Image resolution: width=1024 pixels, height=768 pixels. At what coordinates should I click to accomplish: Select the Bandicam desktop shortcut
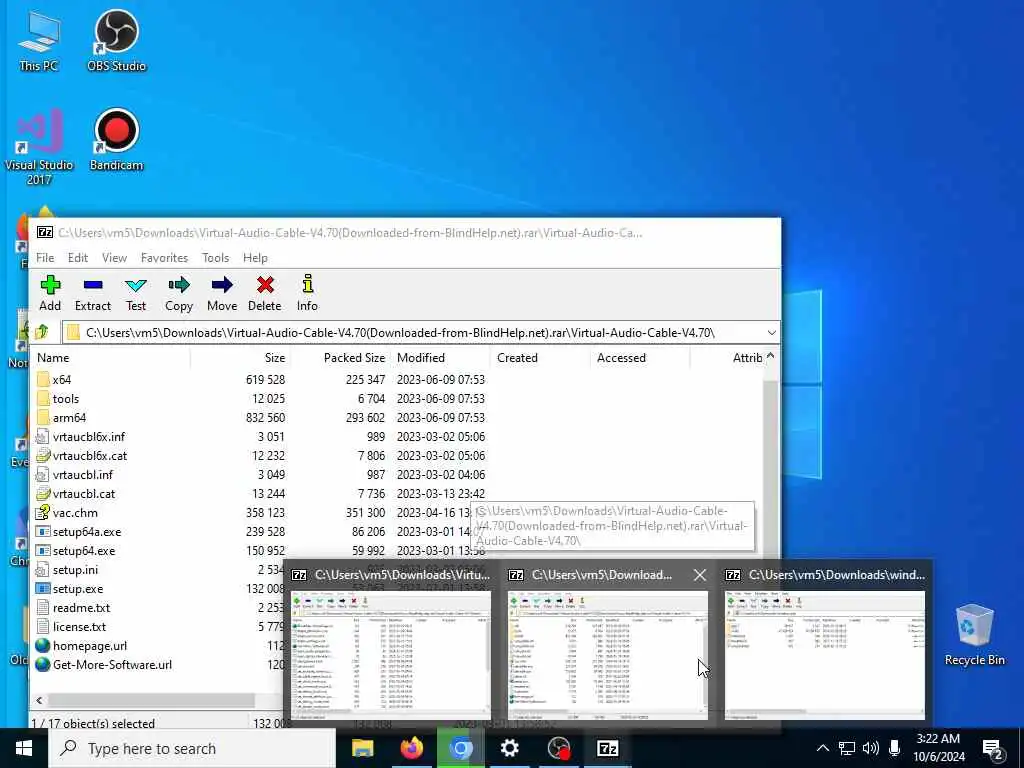point(116,139)
